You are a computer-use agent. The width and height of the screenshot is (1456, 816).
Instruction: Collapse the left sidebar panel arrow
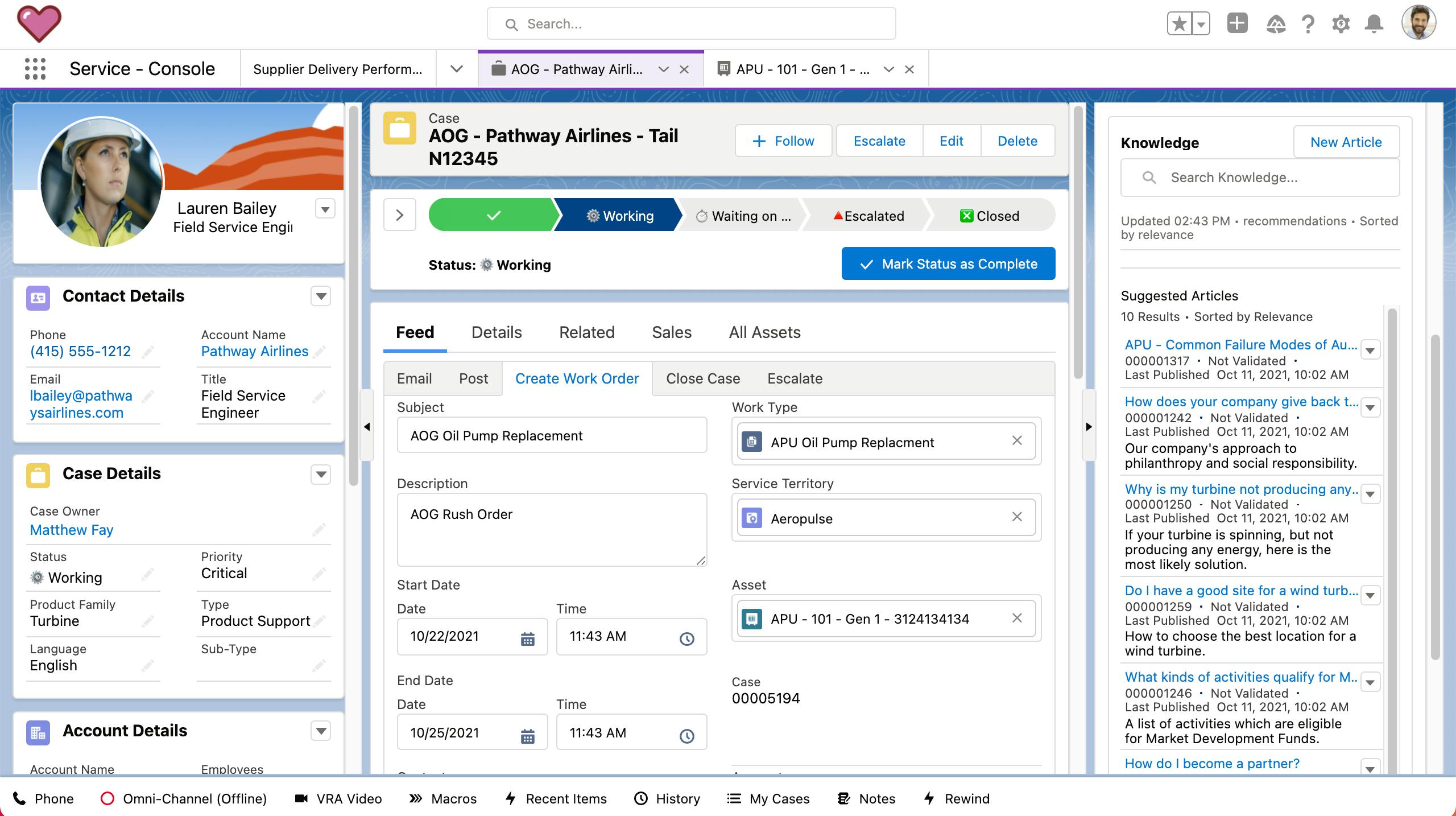(x=367, y=426)
